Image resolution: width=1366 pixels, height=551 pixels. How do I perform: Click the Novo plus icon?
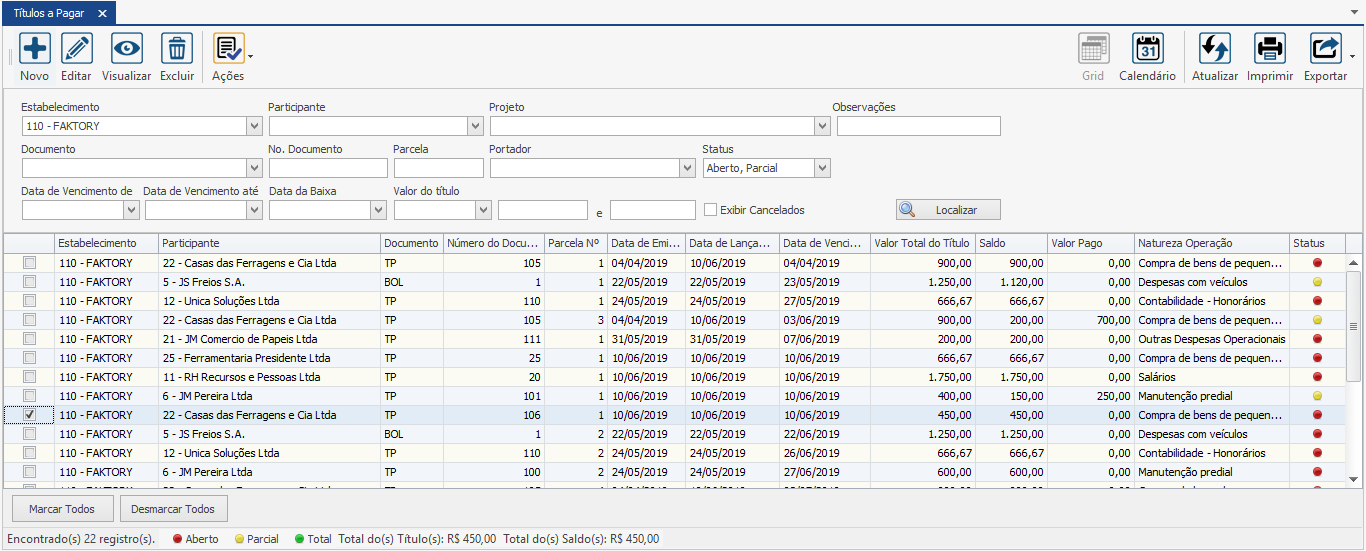click(35, 49)
